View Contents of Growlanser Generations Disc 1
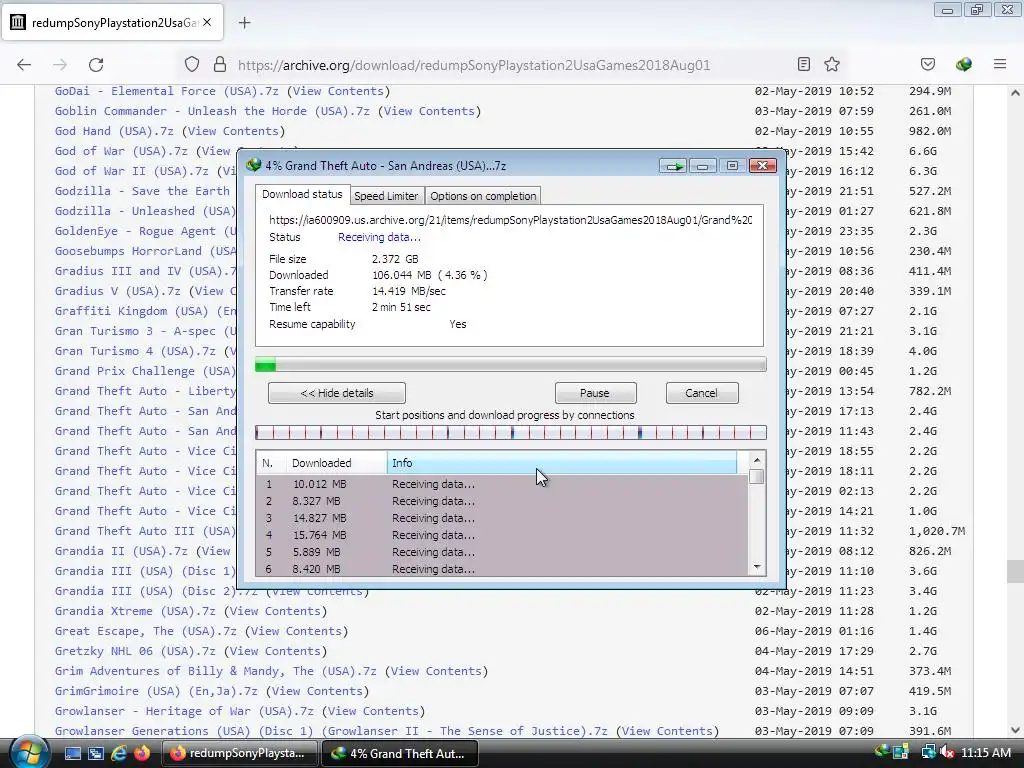The image size is (1024, 768). pyautogui.click(x=666, y=731)
